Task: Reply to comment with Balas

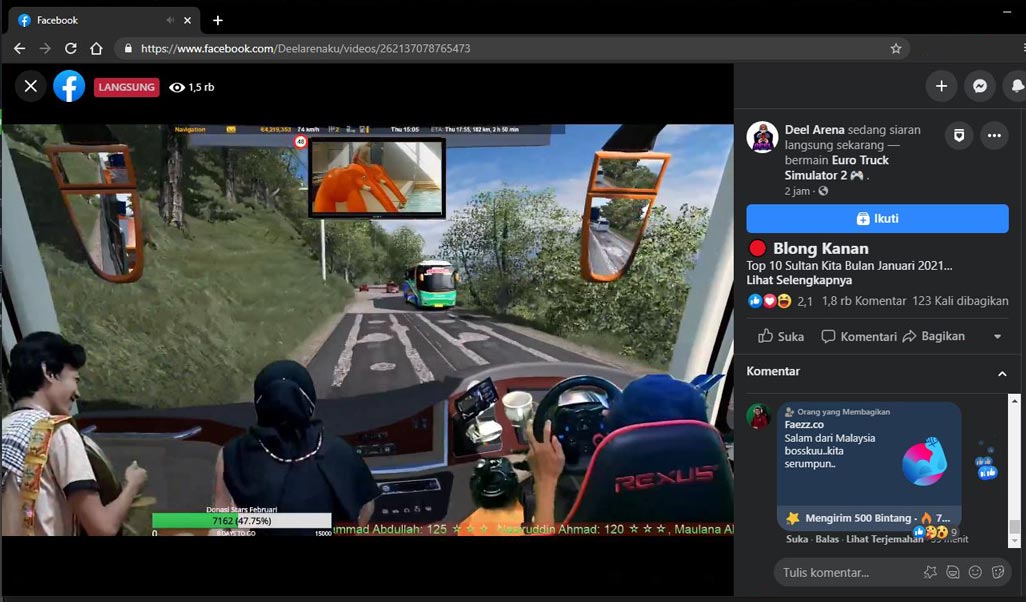Action: click(827, 539)
